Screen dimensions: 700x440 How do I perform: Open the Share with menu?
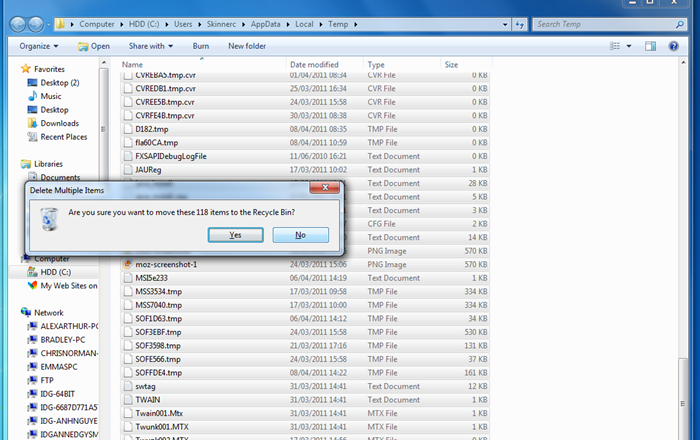150,46
